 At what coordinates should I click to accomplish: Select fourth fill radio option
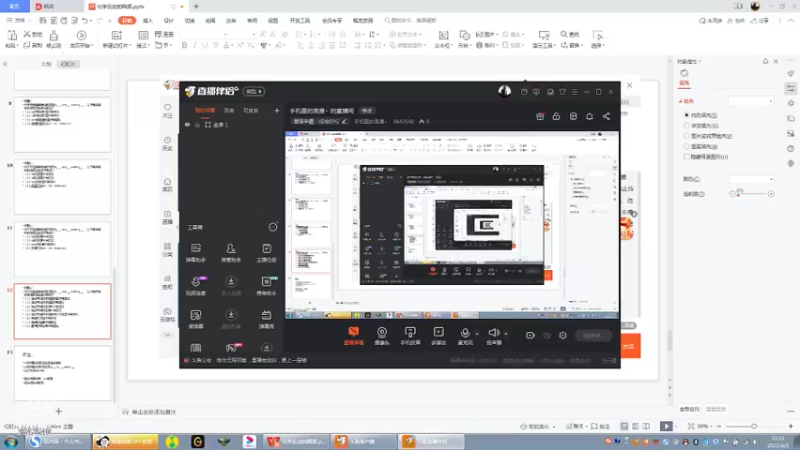pos(686,146)
